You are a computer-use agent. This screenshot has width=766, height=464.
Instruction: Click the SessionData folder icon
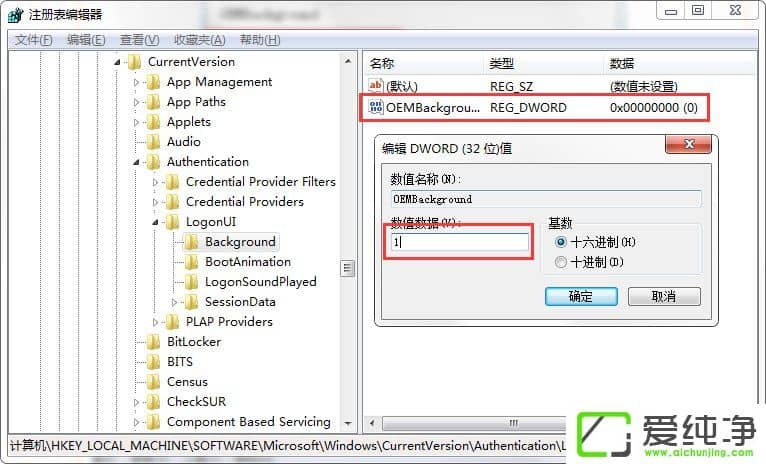(192, 302)
